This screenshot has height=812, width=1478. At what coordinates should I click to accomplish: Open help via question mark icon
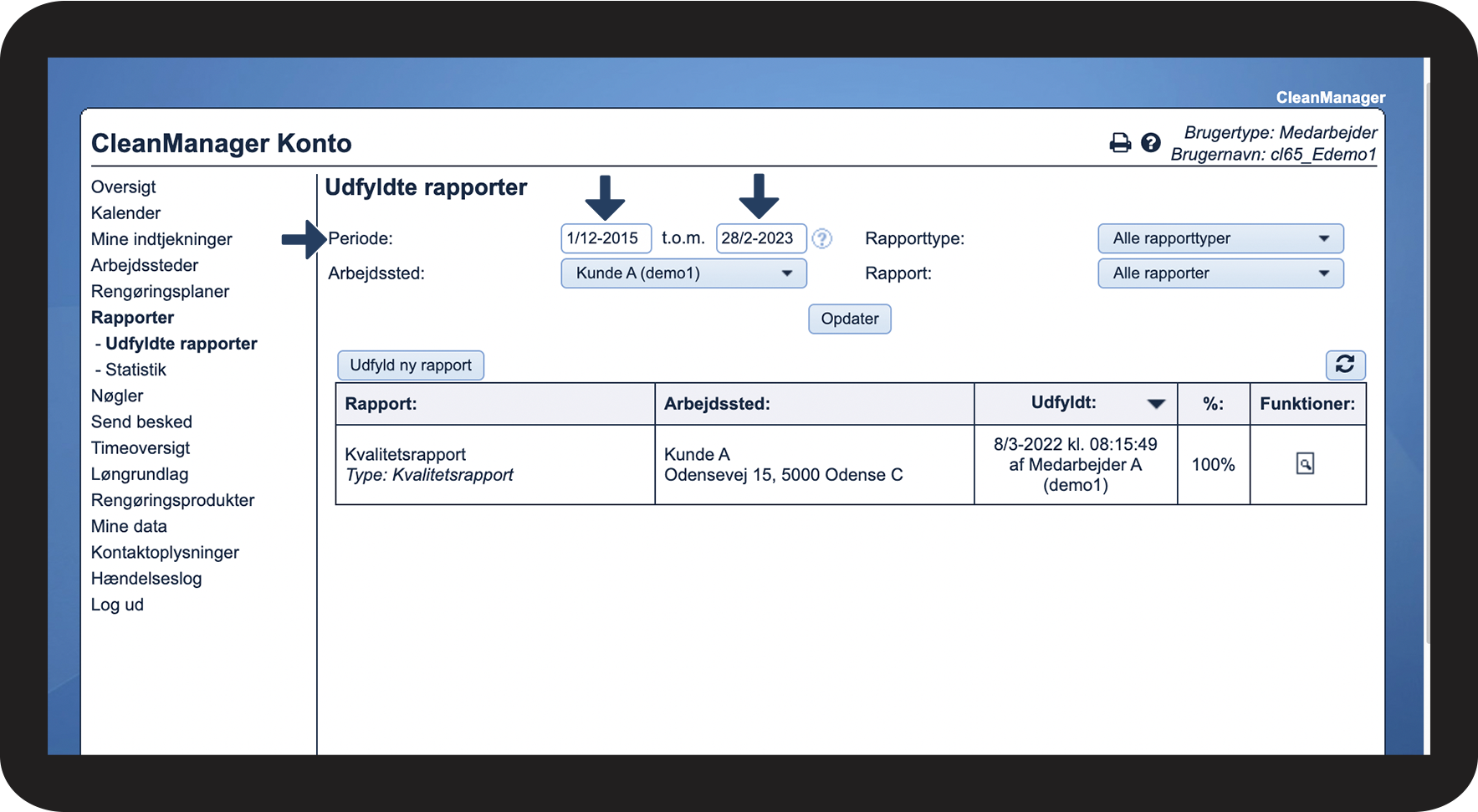pos(1151,143)
